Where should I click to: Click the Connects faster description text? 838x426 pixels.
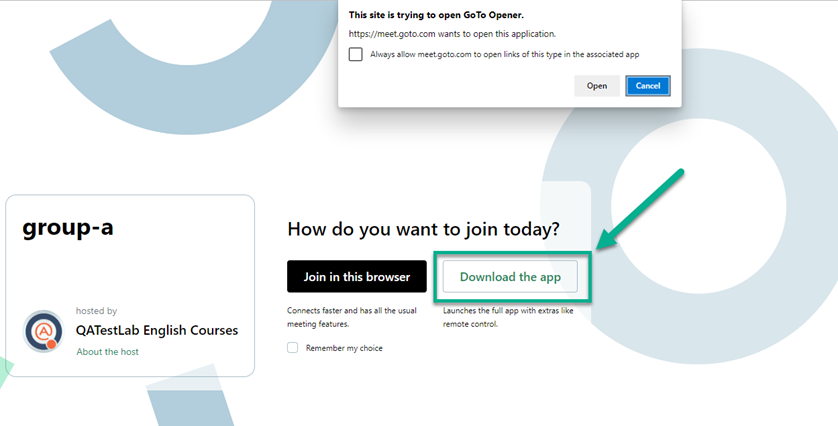352,317
